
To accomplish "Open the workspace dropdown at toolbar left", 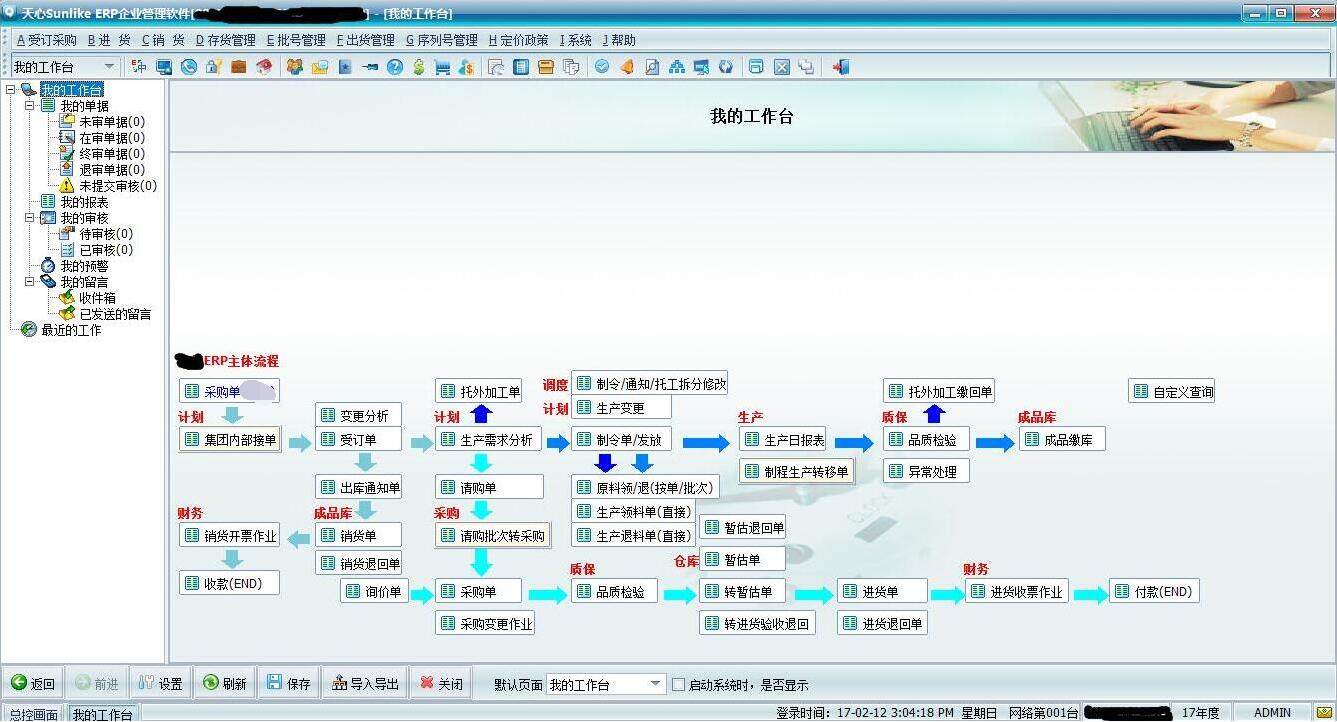I will (x=108, y=67).
